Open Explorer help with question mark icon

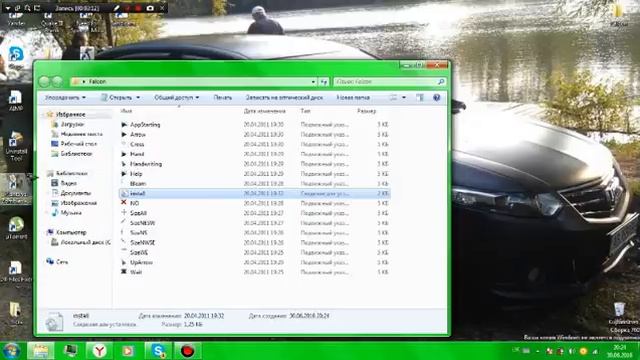[x=436, y=98]
